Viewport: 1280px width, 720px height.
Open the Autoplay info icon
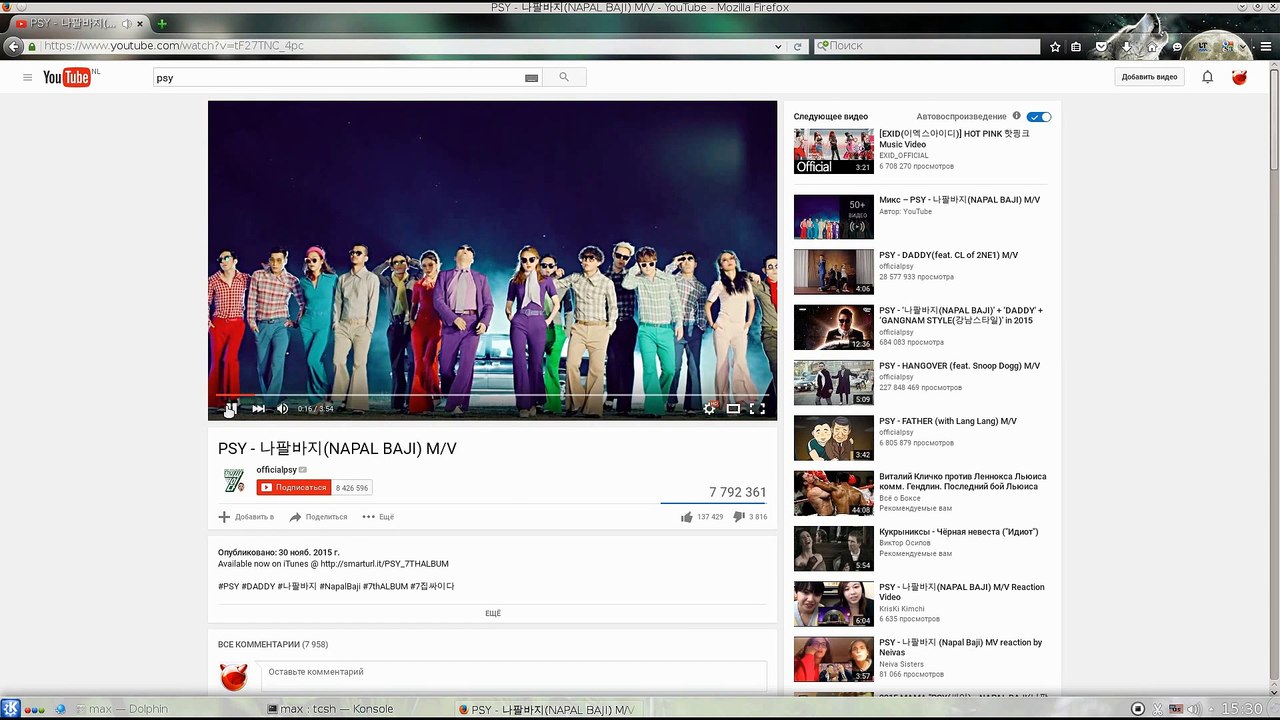click(1017, 116)
